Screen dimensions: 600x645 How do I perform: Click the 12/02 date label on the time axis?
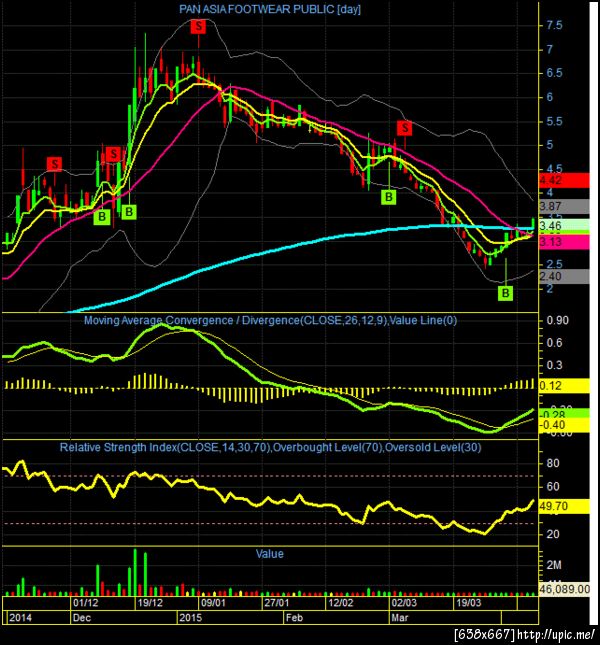(x=341, y=603)
